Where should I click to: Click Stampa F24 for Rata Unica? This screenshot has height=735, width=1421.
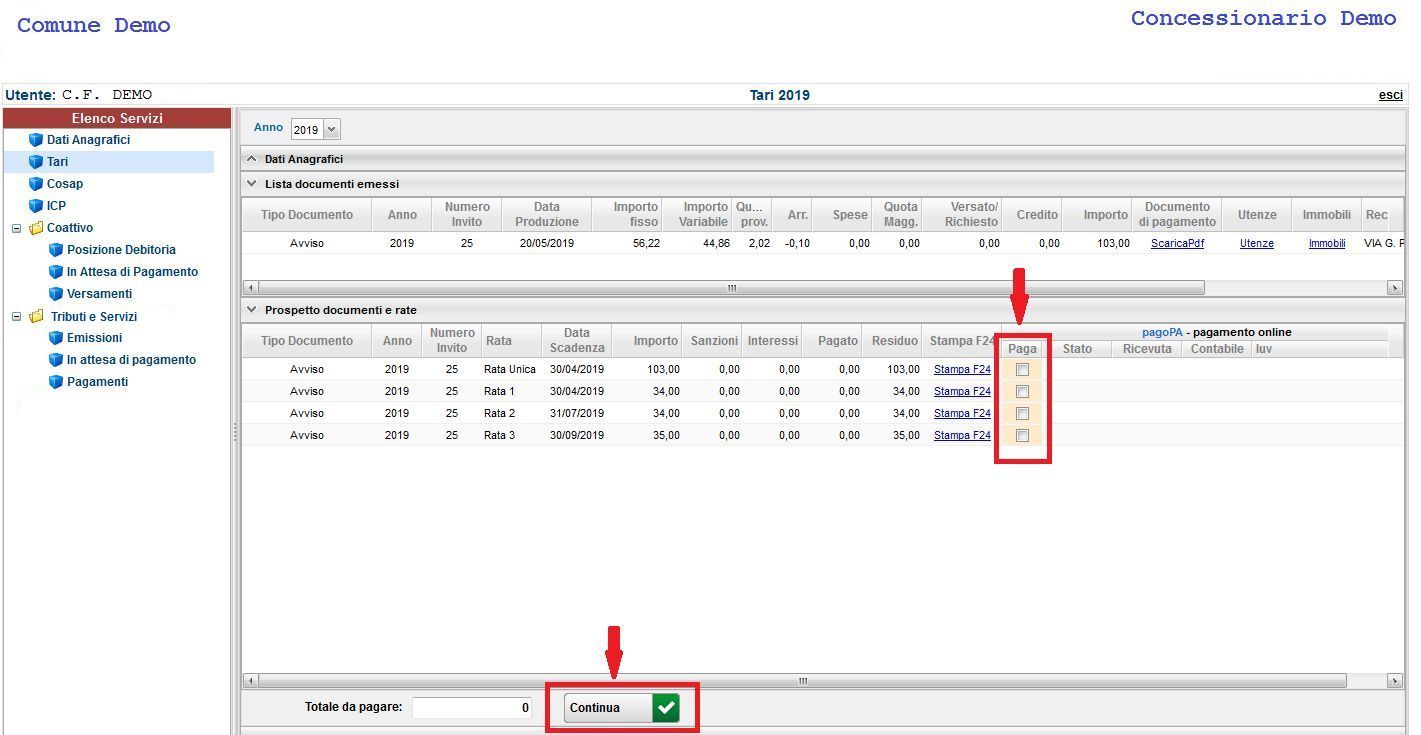pyautogui.click(x=962, y=370)
